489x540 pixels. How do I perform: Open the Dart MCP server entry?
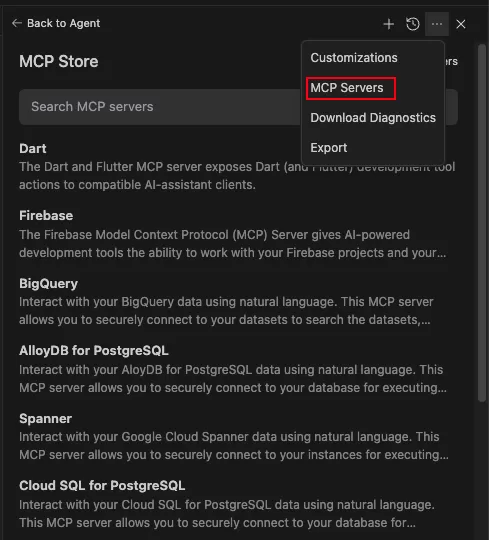(x=33, y=148)
